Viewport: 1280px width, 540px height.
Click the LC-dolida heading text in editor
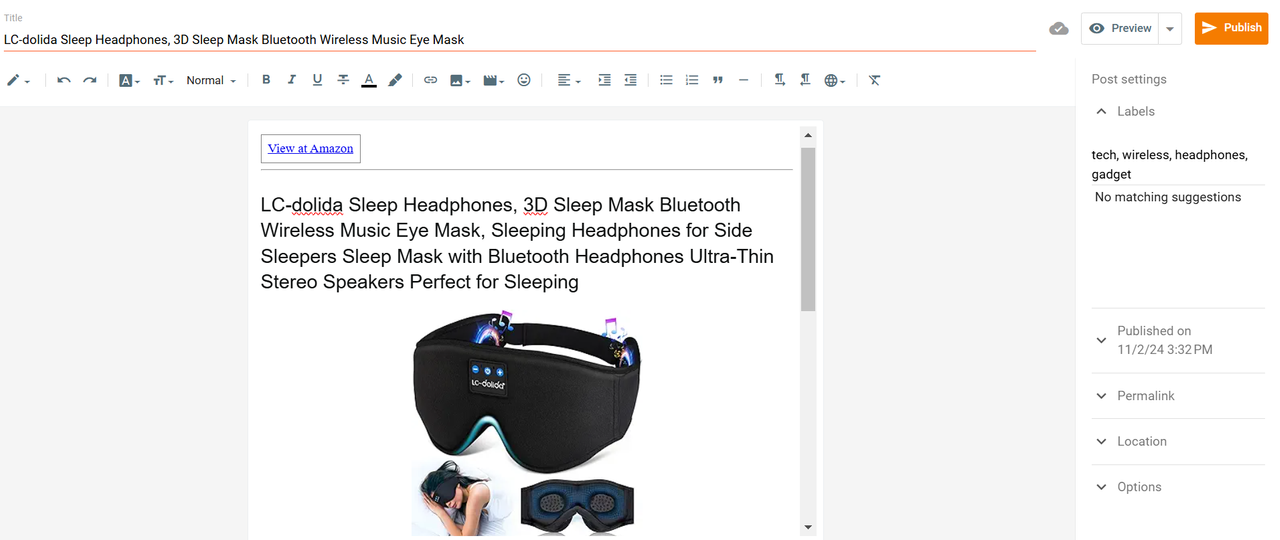[x=517, y=243]
